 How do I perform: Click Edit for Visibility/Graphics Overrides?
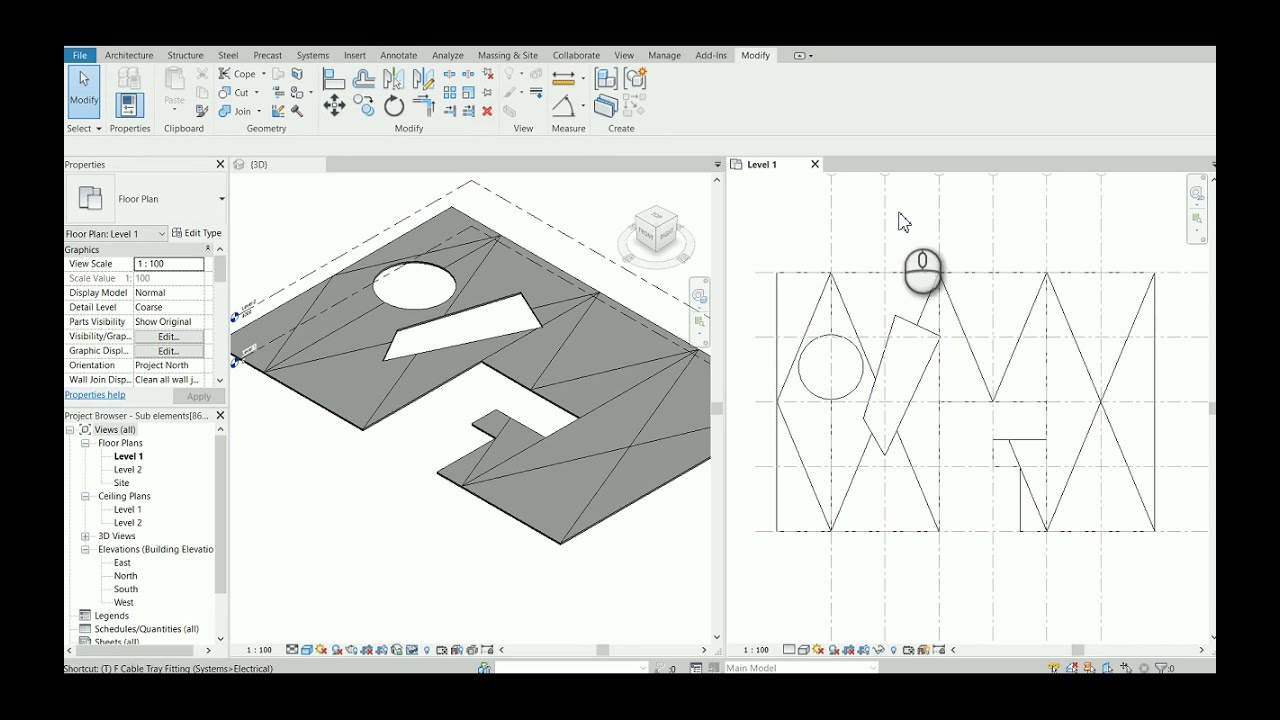pyautogui.click(x=168, y=337)
